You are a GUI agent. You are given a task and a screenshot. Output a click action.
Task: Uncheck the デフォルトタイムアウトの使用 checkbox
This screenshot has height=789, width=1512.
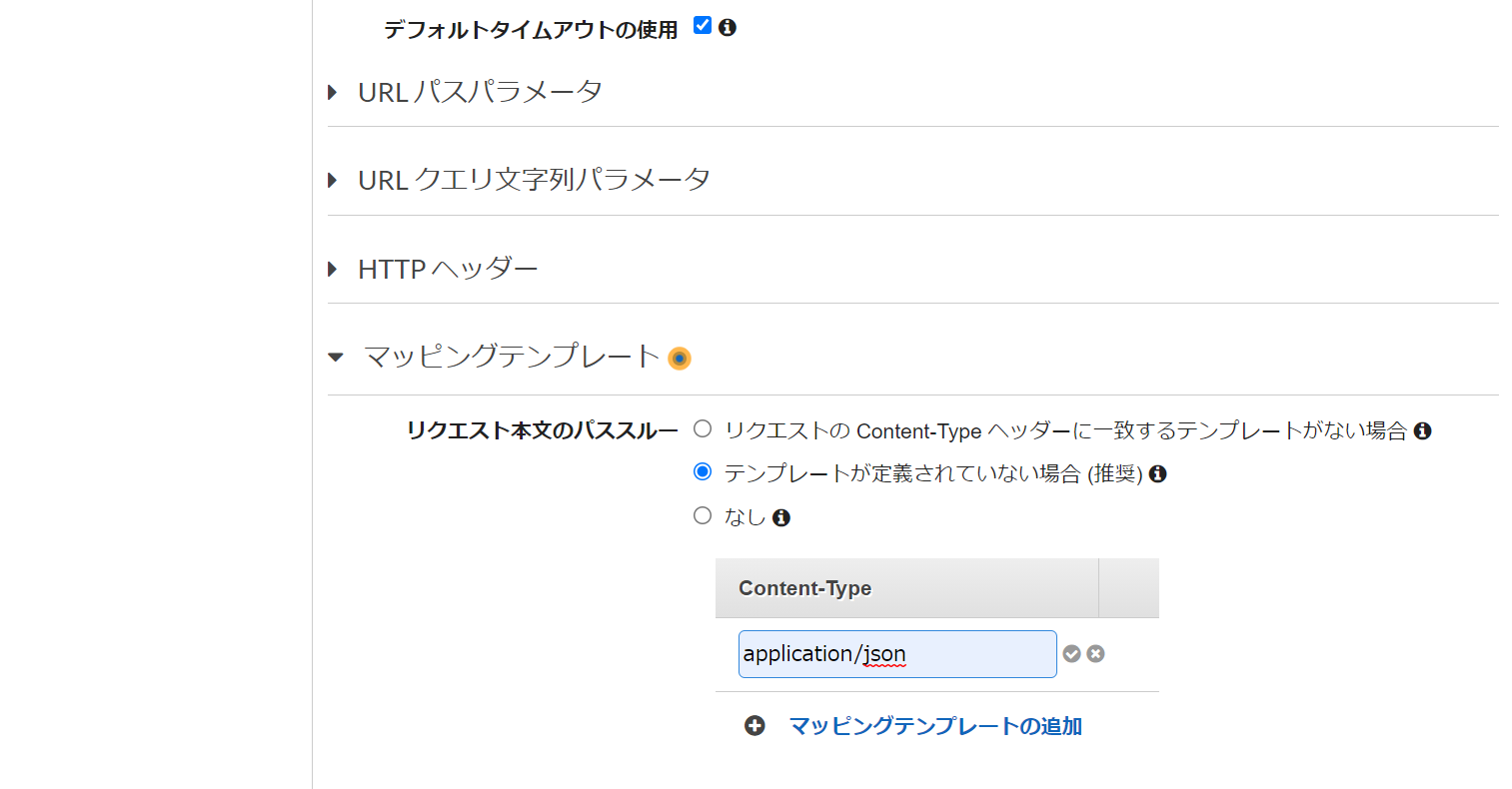tap(701, 25)
